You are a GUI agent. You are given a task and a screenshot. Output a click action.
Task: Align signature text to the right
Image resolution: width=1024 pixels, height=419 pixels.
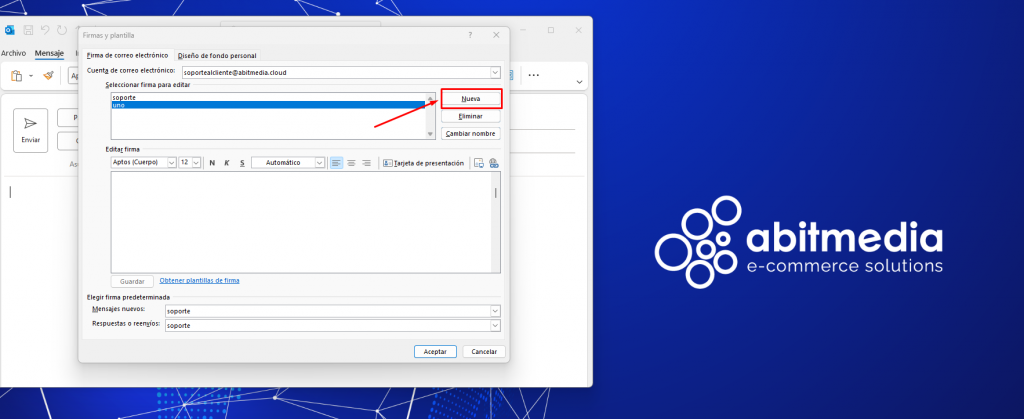coord(366,163)
